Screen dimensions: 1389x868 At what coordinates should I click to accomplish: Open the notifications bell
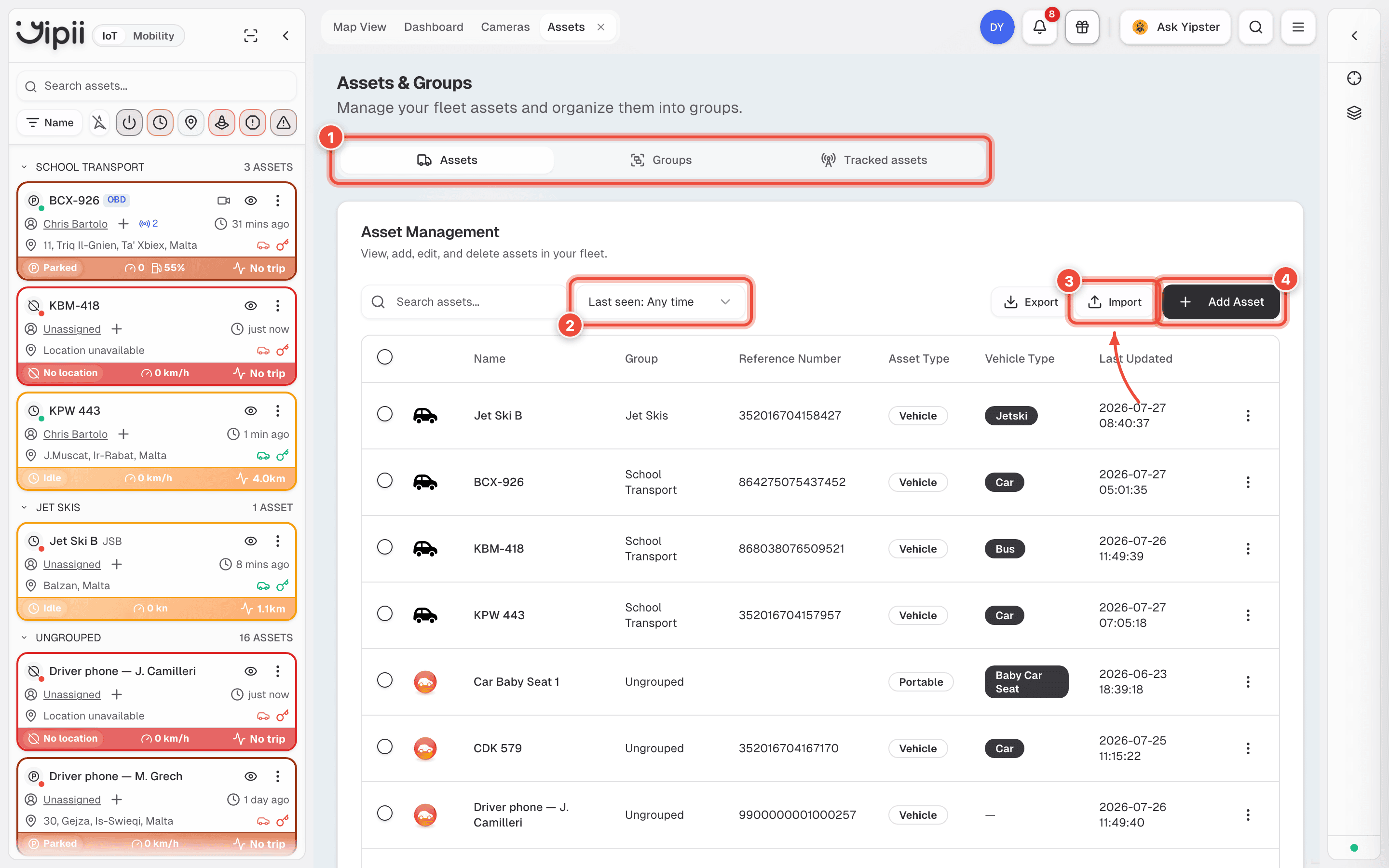(1039, 27)
